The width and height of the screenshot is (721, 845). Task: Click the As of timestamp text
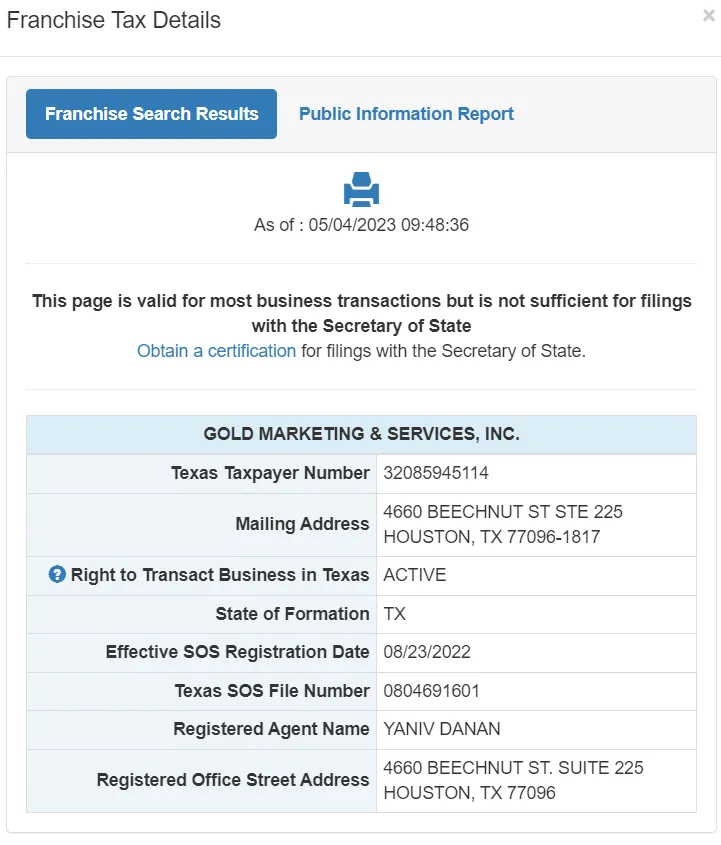click(361, 225)
